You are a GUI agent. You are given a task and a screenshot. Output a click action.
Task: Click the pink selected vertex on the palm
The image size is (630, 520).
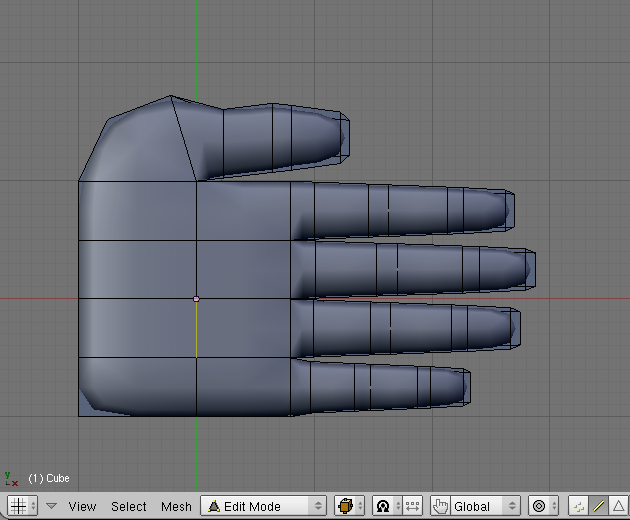[196, 299]
